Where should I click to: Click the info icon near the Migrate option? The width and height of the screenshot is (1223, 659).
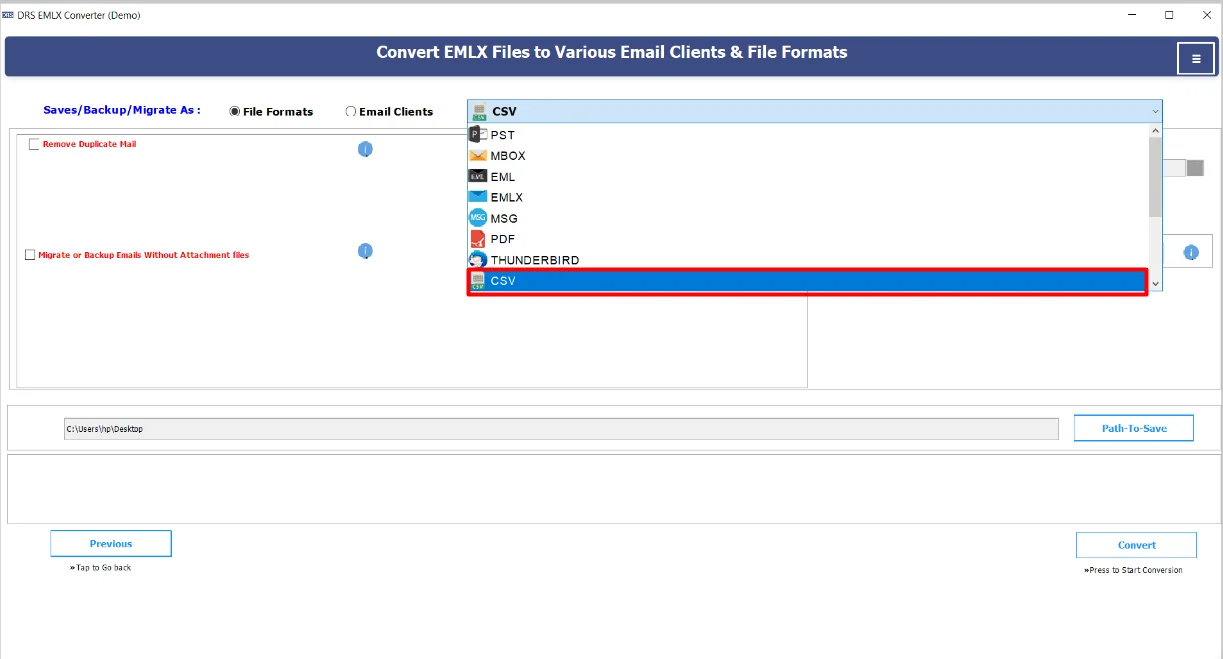[365, 251]
